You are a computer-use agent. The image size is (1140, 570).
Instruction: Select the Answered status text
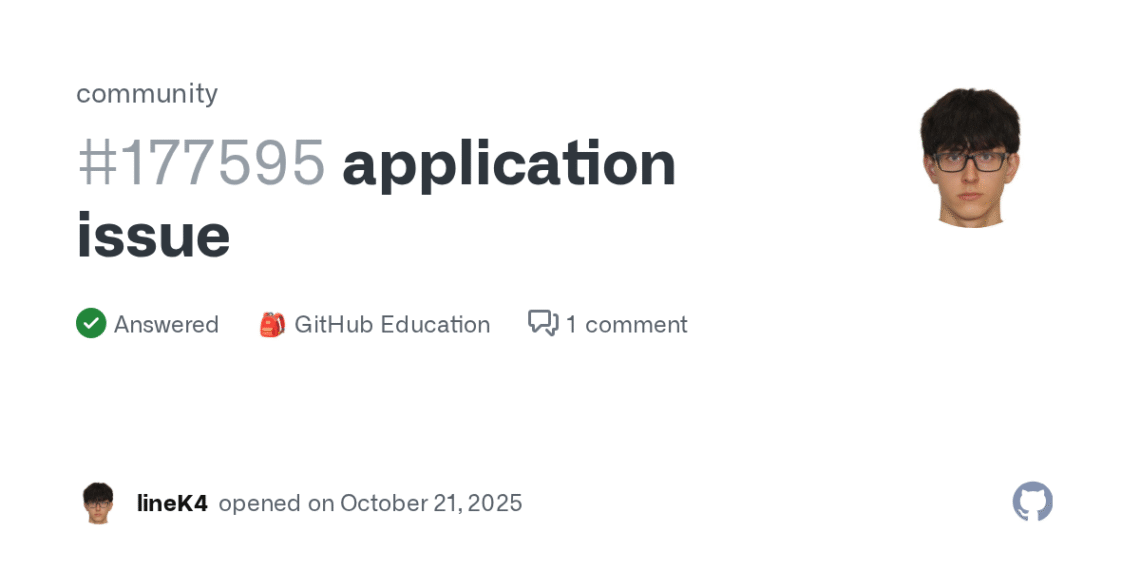click(x=166, y=324)
